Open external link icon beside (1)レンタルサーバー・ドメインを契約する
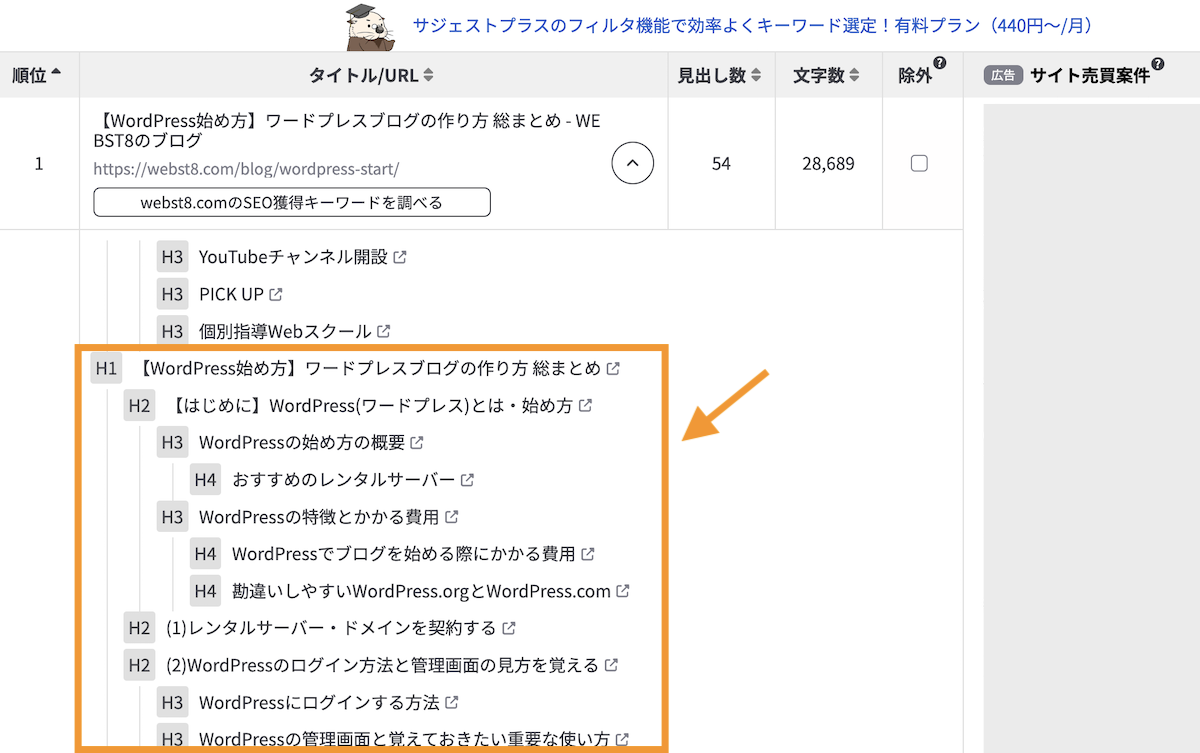Image resolution: width=1200 pixels, height=753 pixels. pyautogui.click(x=509, y=628)
